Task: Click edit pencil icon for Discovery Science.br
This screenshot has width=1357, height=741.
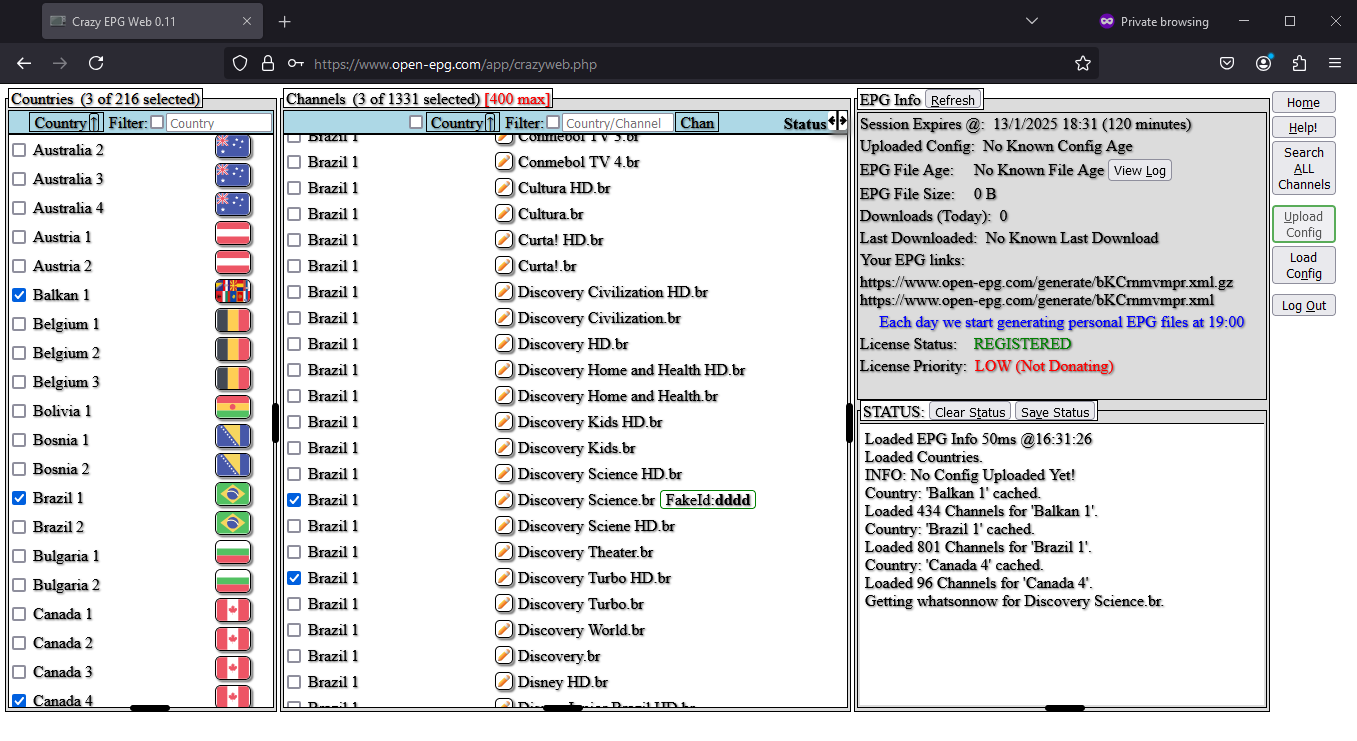Action: (x=505, y=500)
